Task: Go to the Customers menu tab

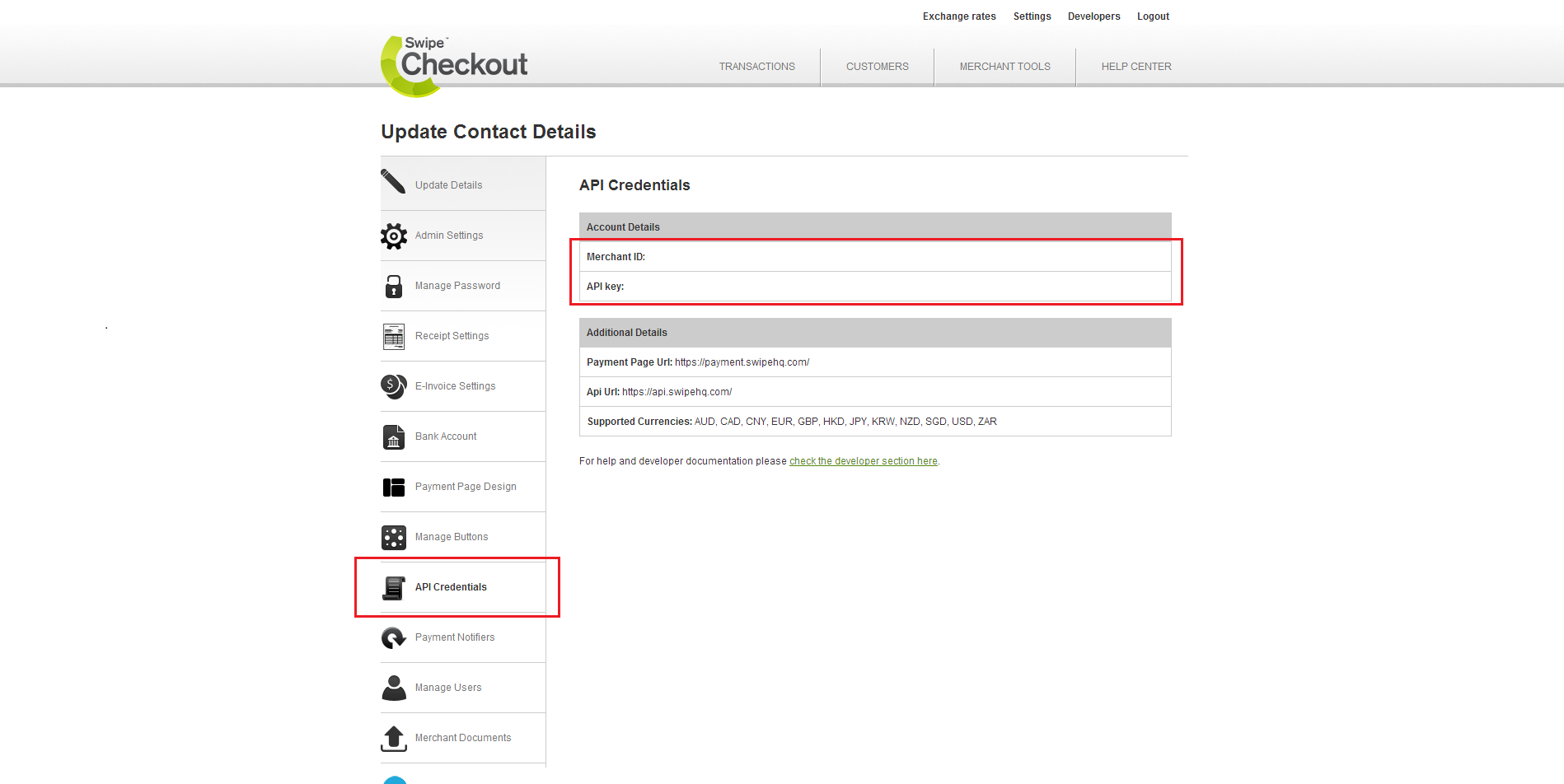Action: pos(877,67)
